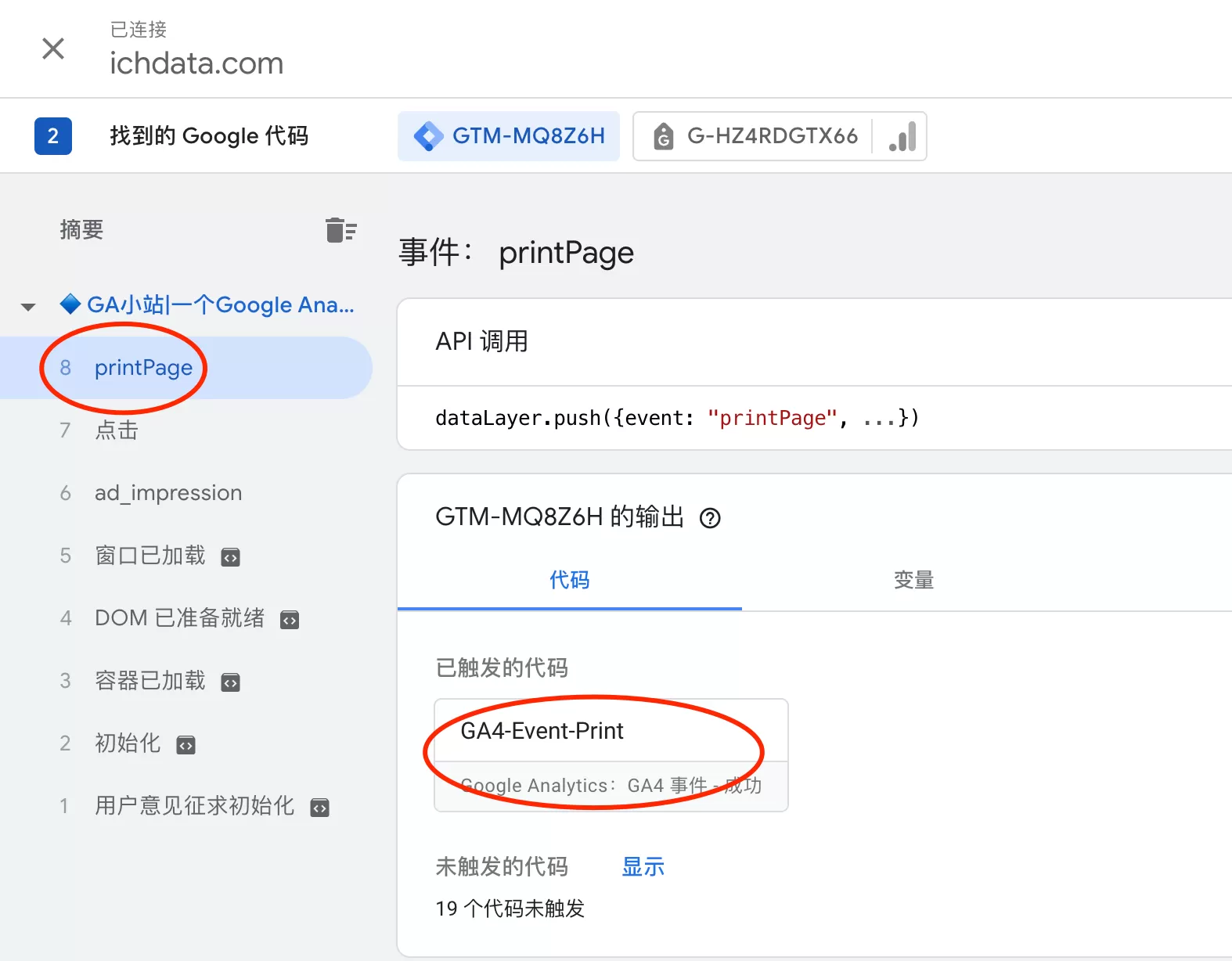Select the GA小站 page summary entry

coord(207,304)
